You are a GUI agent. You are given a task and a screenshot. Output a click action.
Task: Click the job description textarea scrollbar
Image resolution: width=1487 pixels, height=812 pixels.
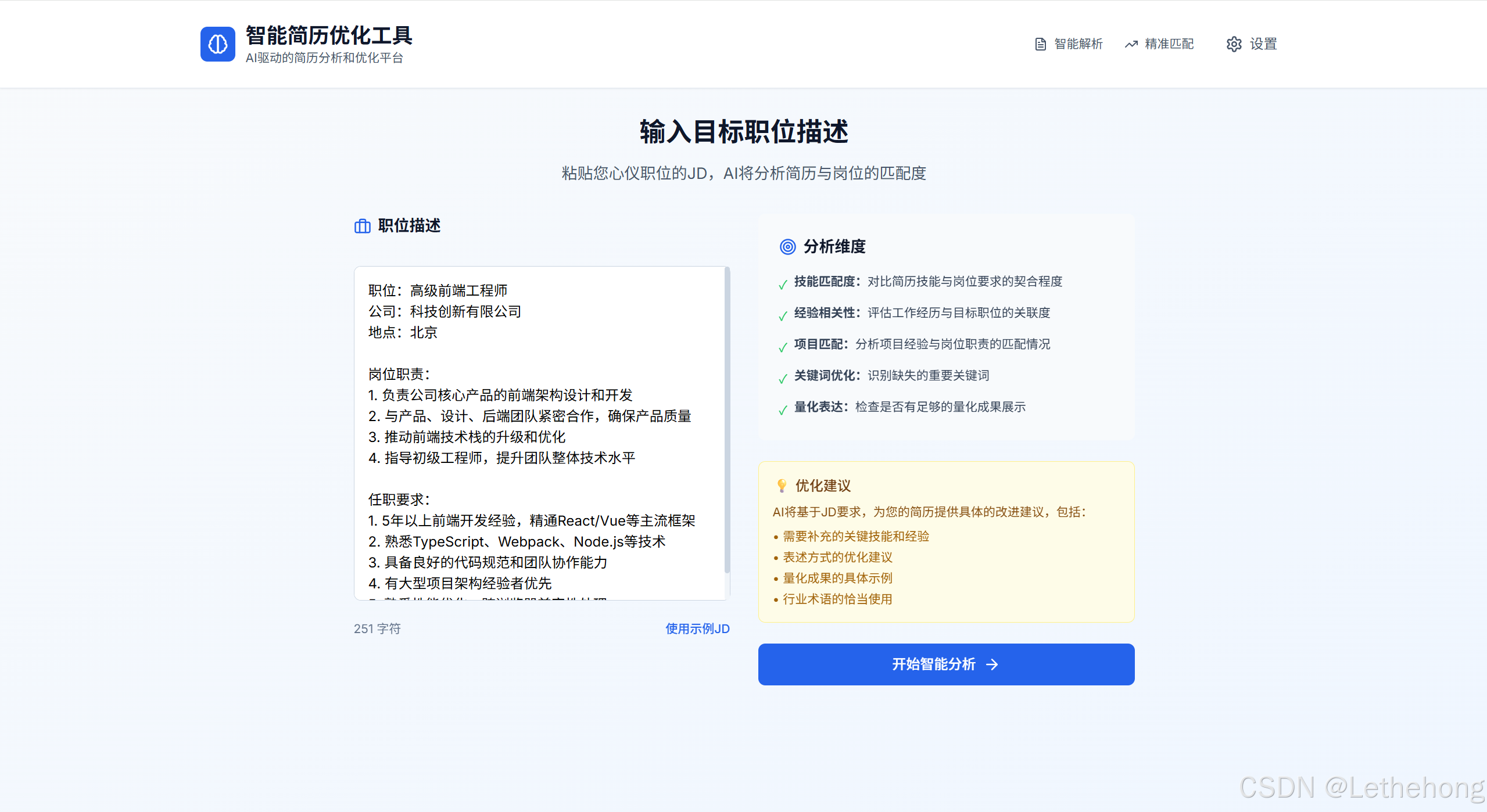[726, 418]
